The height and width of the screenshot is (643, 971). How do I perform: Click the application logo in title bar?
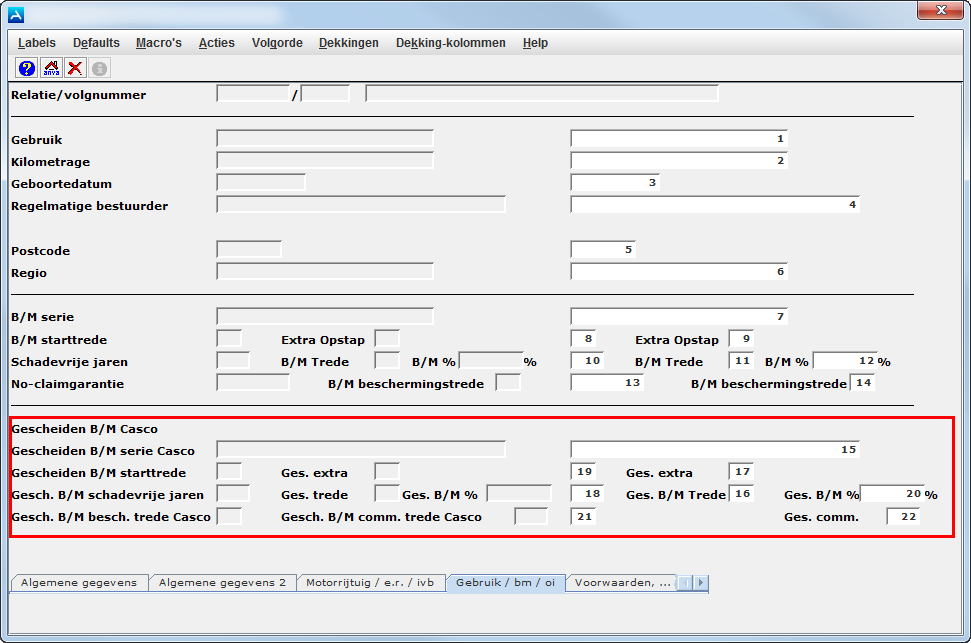[x=16, y=15]
